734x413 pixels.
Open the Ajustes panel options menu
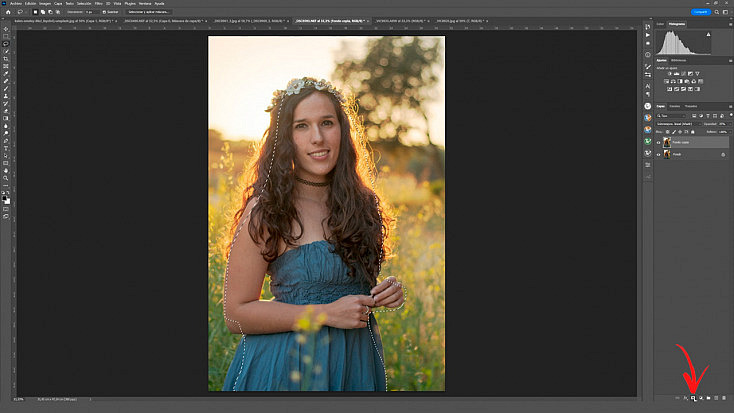tap(731, 60)
